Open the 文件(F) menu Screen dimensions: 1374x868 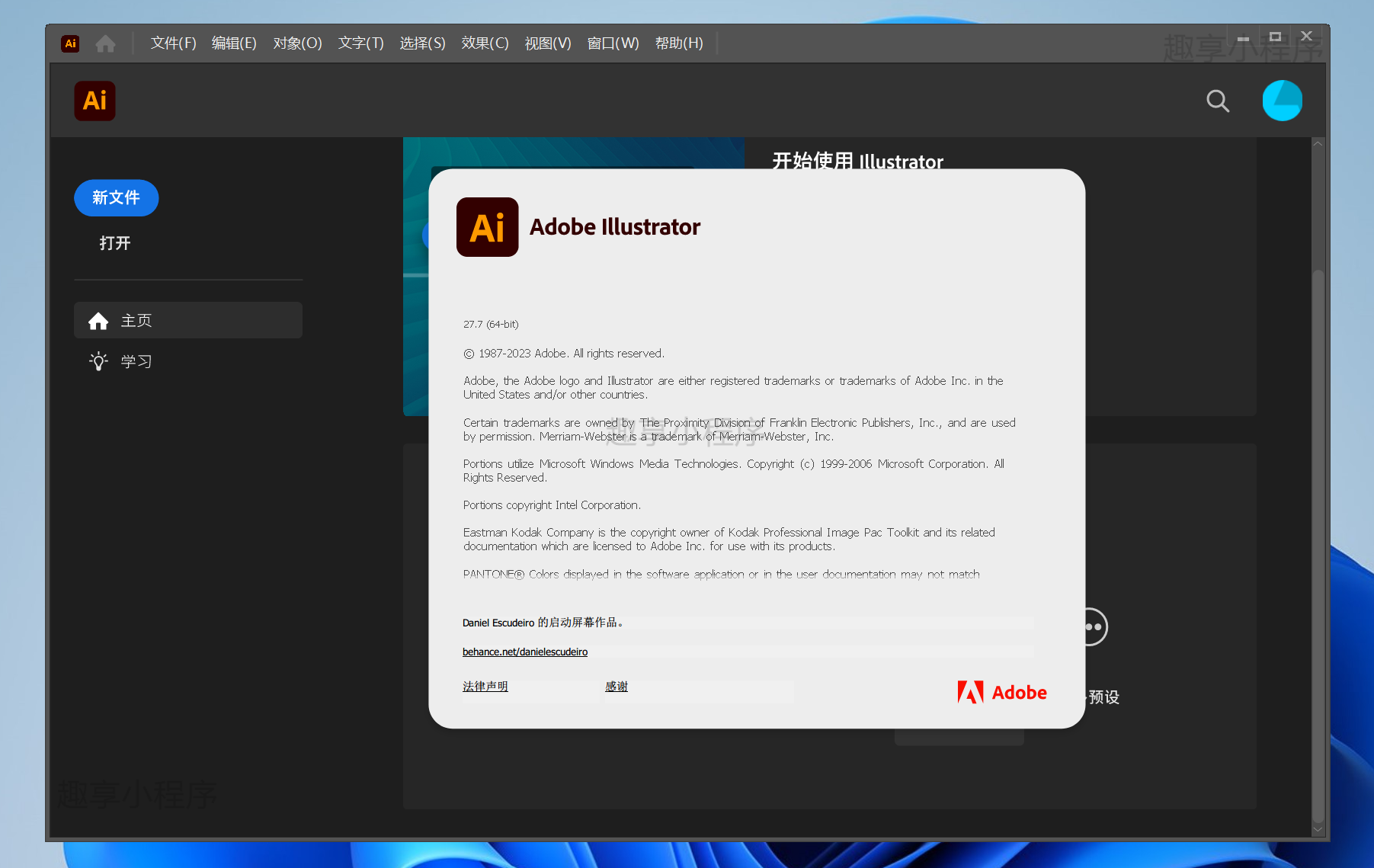tap(174, 43)
